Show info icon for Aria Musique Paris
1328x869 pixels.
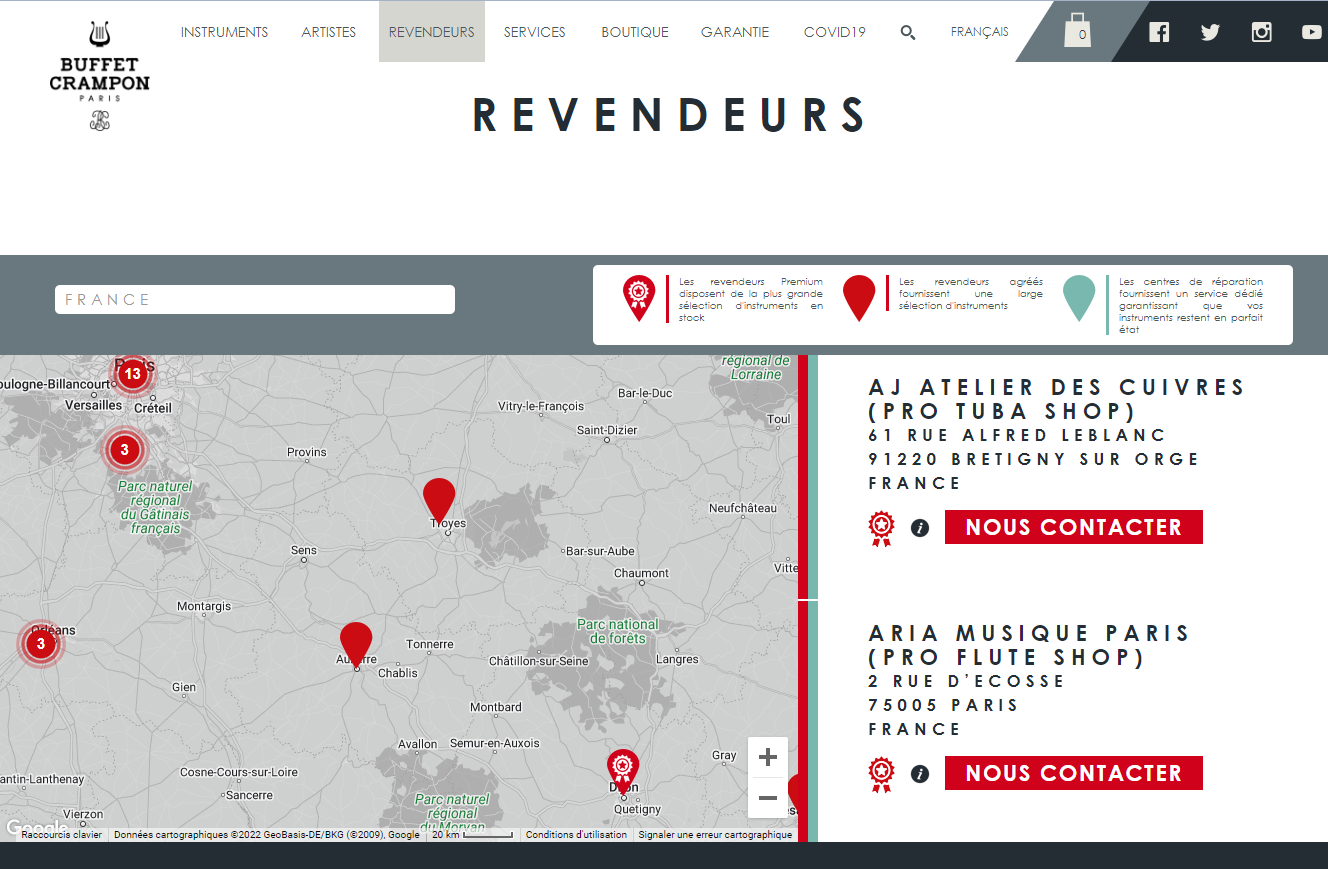click(920, 774)
